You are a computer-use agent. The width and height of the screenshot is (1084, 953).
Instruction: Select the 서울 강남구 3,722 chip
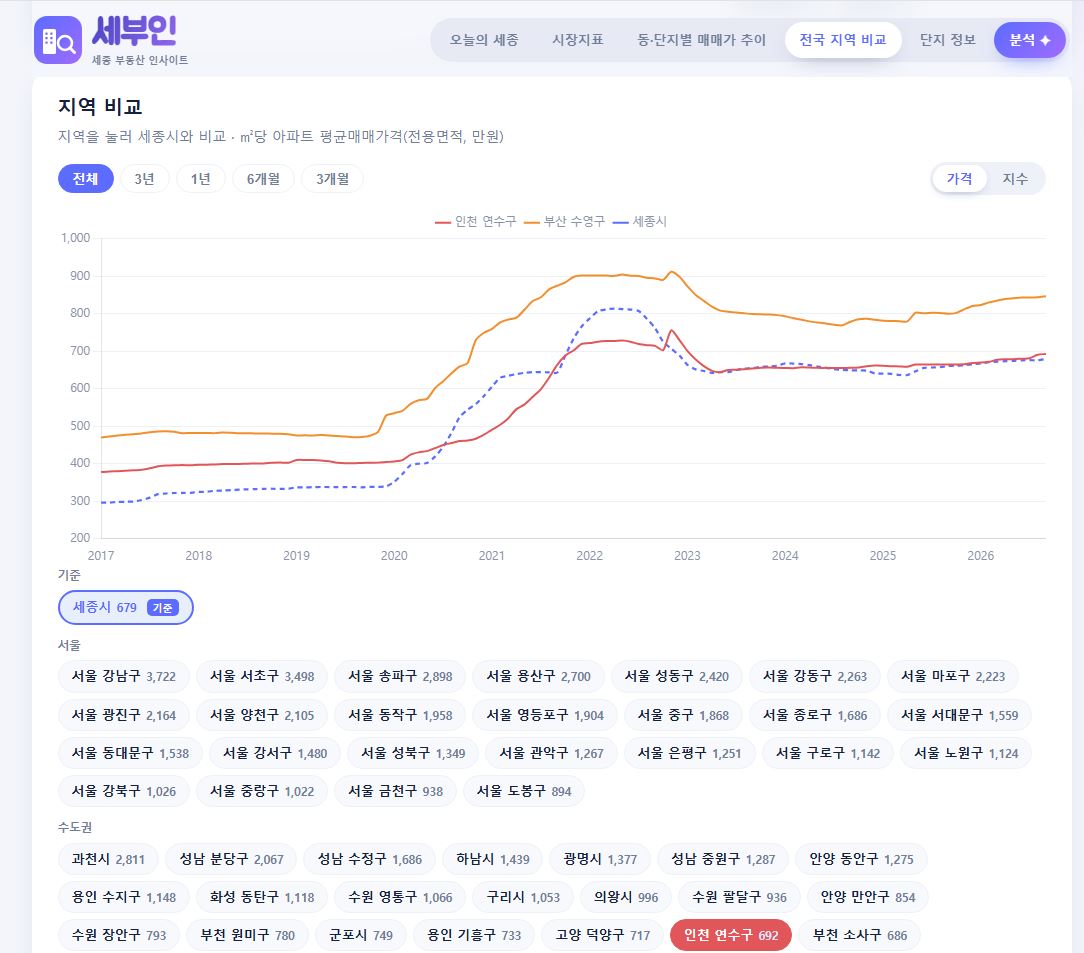tap(124, 677)
